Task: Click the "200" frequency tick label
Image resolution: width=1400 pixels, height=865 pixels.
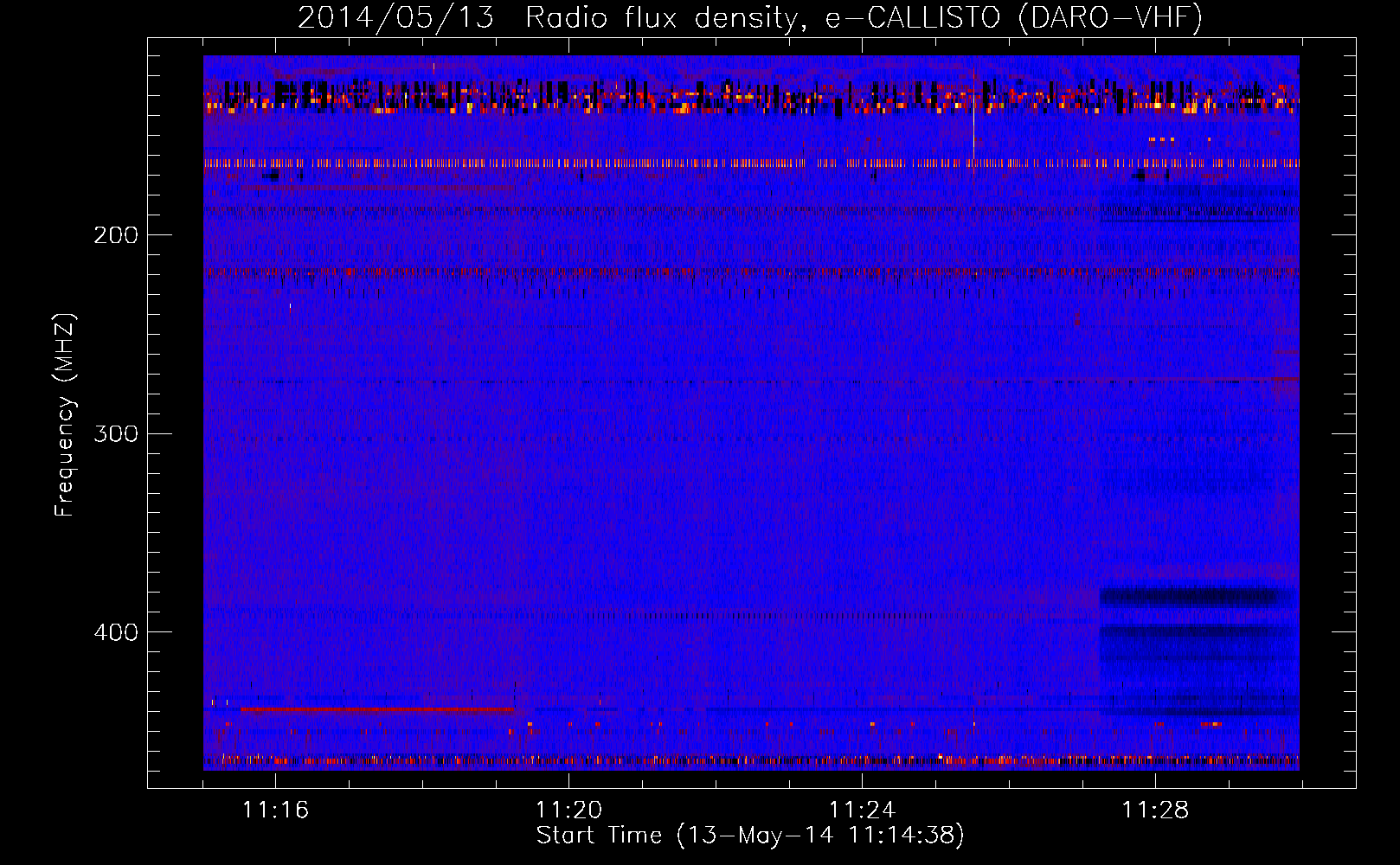Action: tap(116, 235)
